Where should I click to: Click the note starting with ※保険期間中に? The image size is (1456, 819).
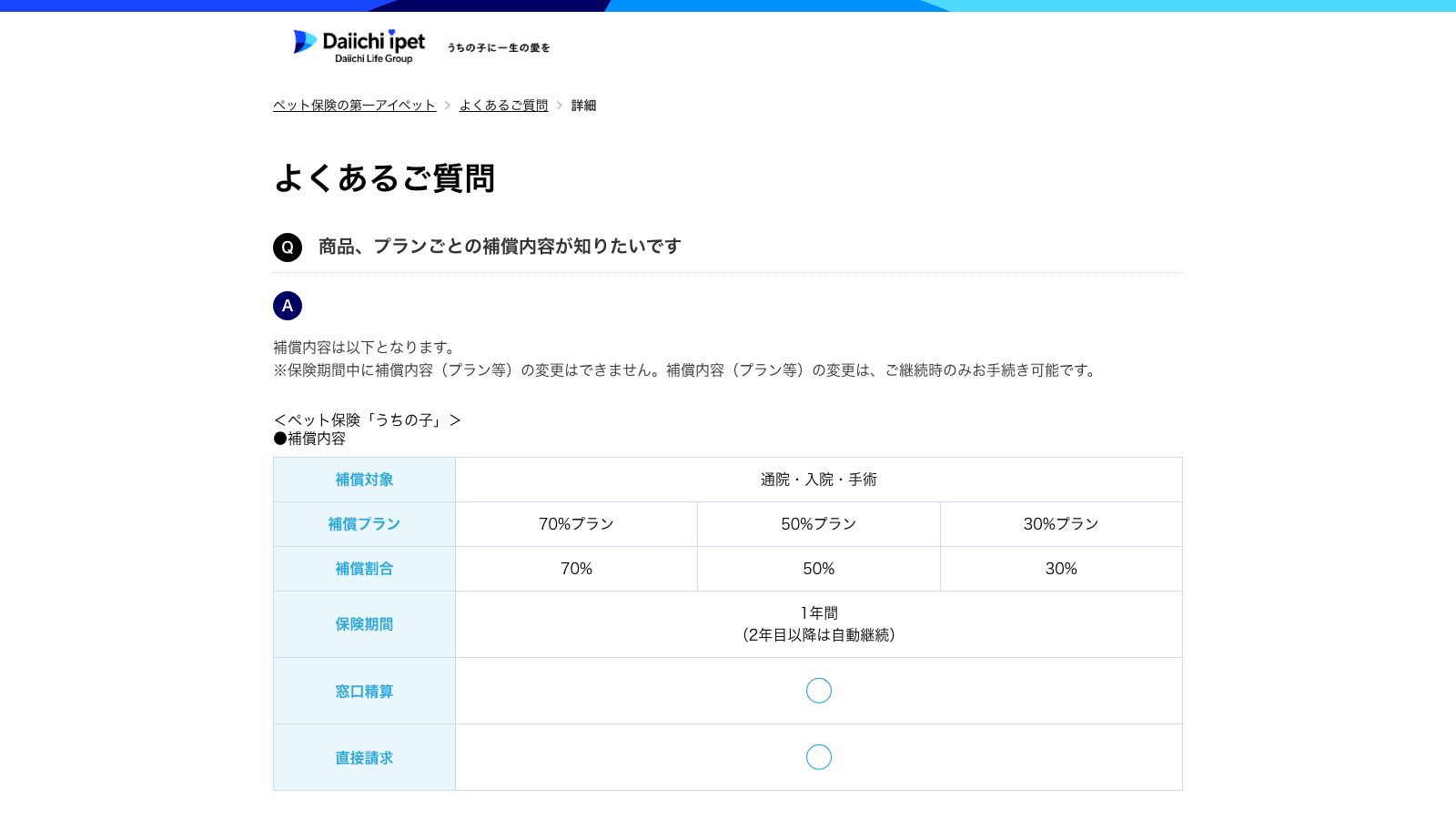pyautogui.click(x=687, y=370)
